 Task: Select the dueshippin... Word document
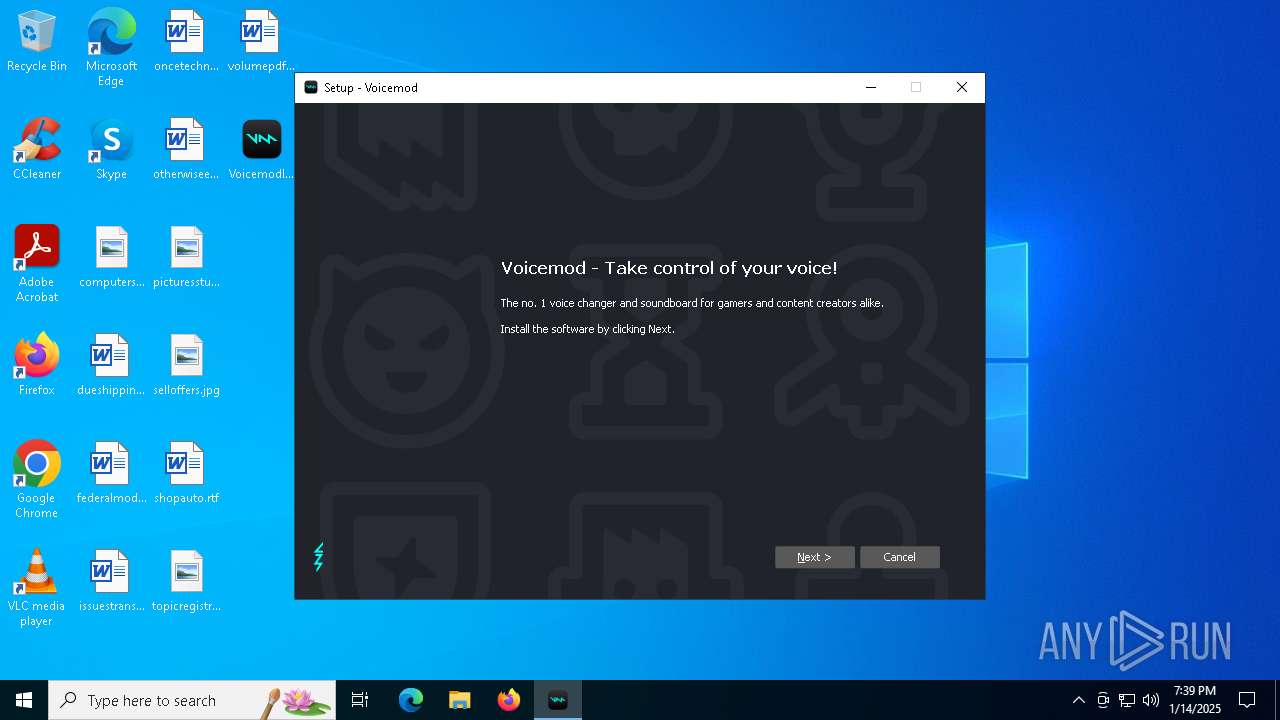[x=111, y=366]
